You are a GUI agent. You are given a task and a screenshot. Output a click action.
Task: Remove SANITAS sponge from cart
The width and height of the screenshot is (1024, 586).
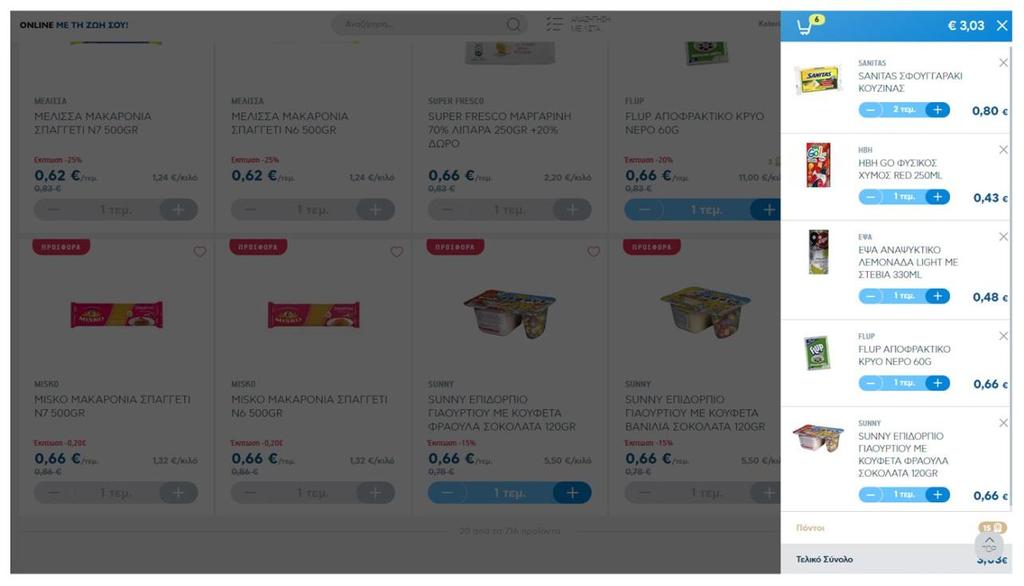pos(1003,63)
